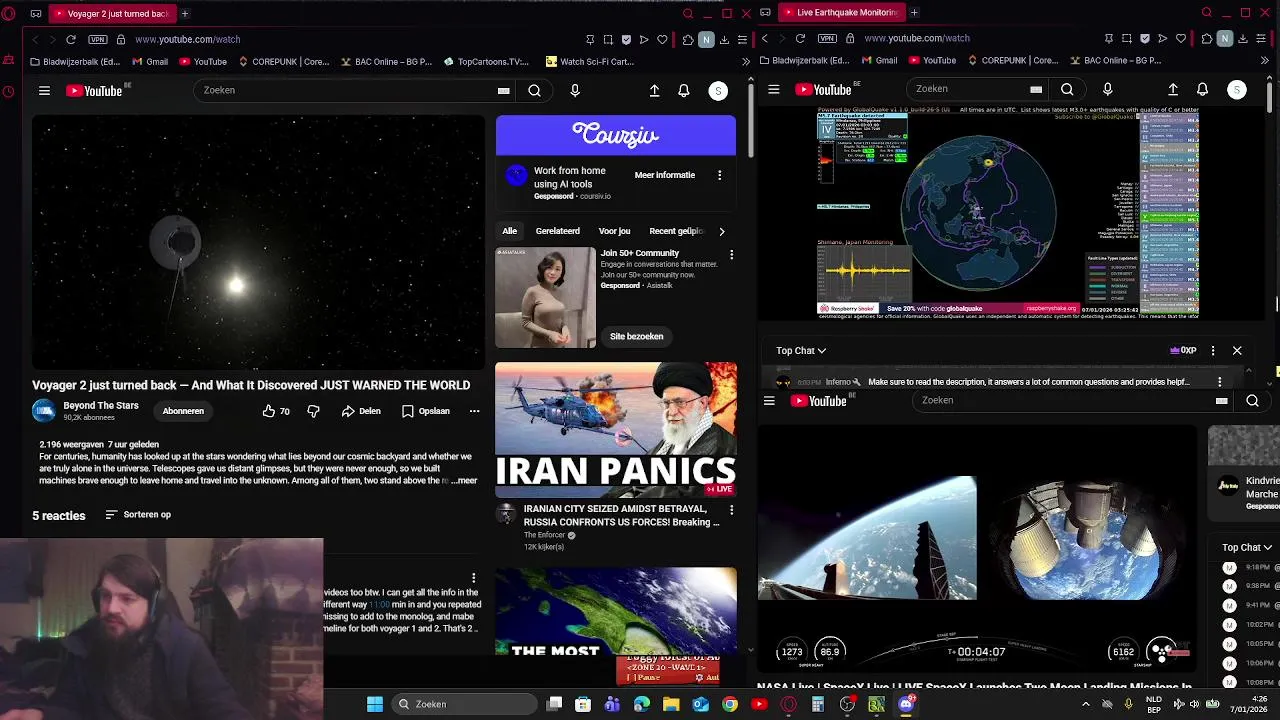Show hidden system tray icons chevron
The height and width of the screenshot is (720, 1280).
(x=1086, y=704)
